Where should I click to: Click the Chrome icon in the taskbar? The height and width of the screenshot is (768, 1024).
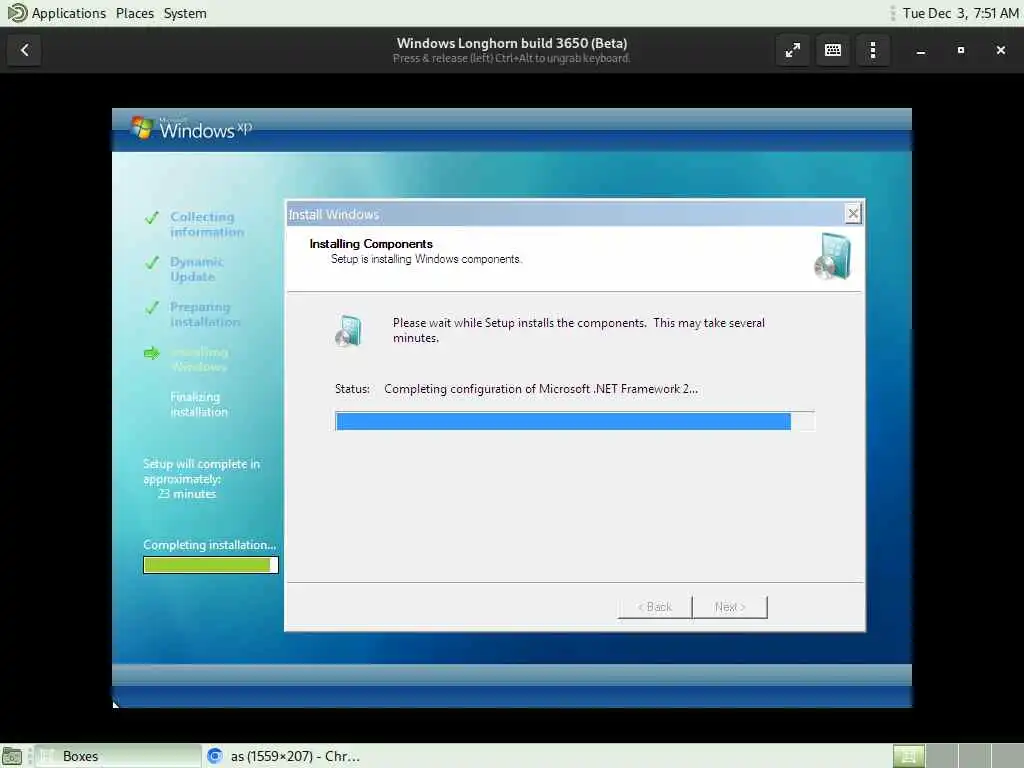[x=215, y=756]
